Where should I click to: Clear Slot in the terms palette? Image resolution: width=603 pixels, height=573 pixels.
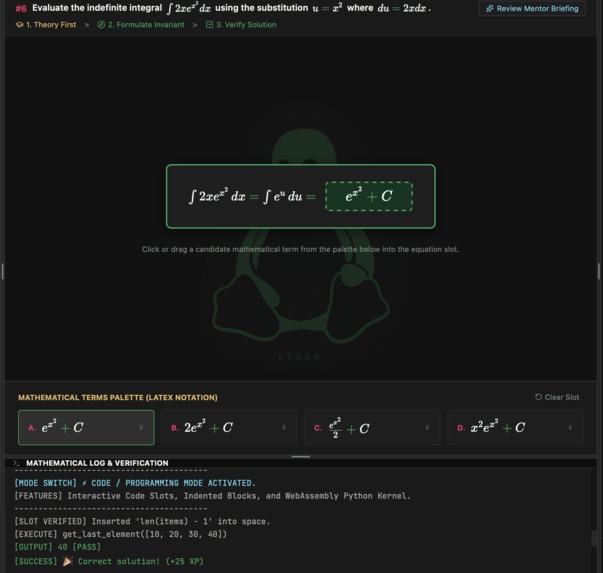click(557, 397)
